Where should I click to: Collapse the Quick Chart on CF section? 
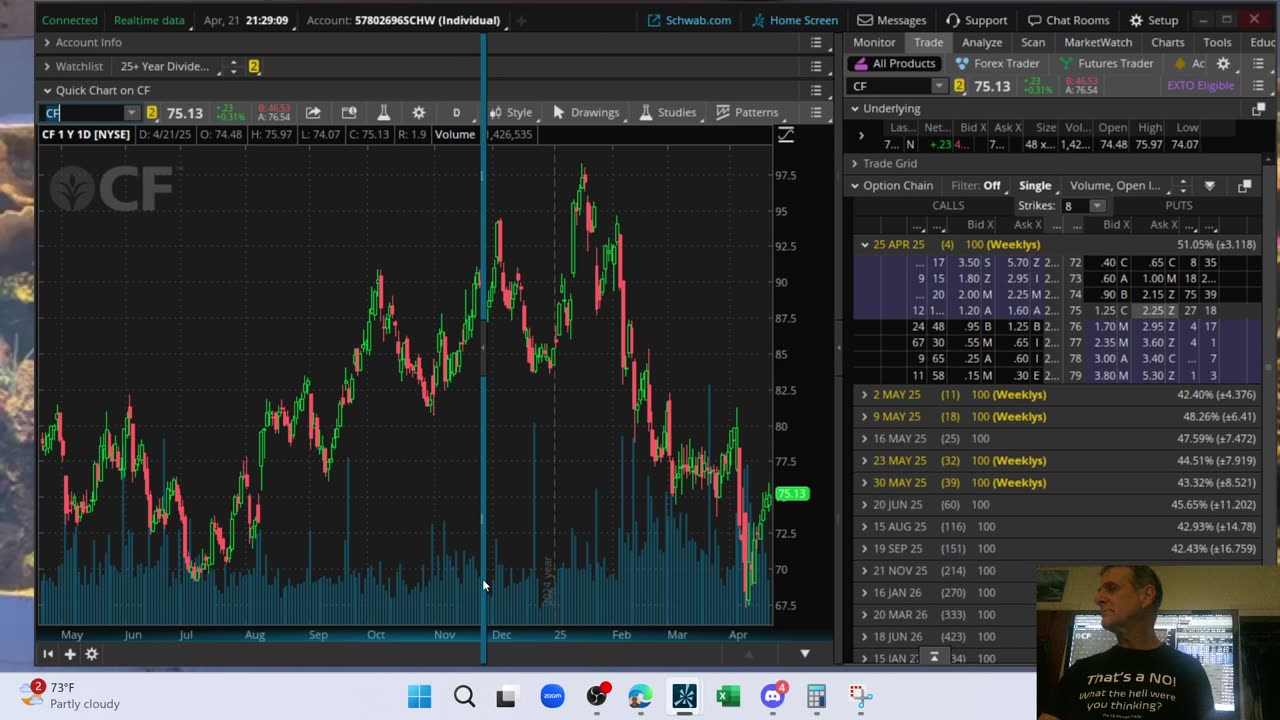(47, 90)
